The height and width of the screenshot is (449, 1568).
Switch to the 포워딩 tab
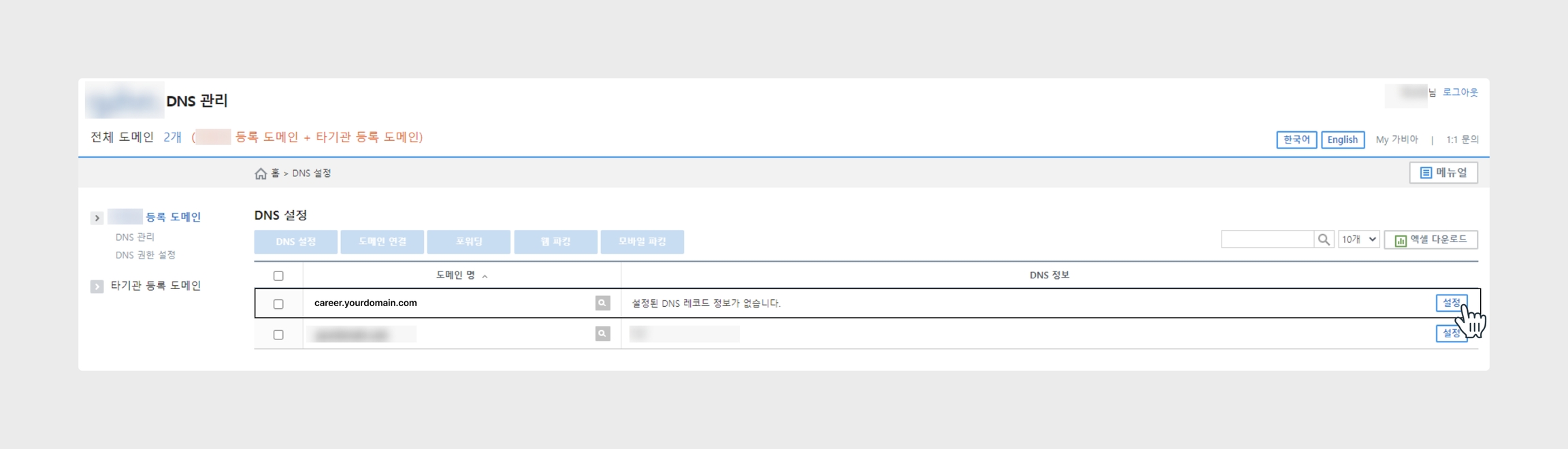(468, 242)
